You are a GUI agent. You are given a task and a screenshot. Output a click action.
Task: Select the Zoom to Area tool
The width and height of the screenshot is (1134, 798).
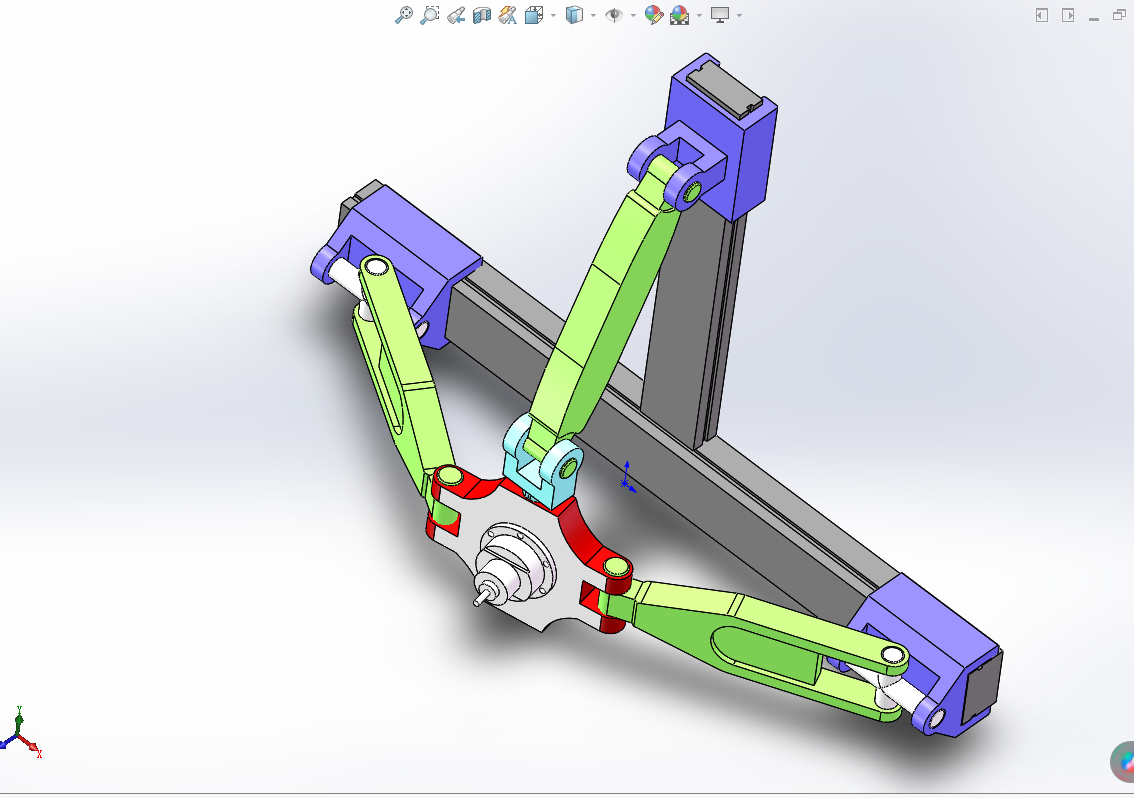430,15
